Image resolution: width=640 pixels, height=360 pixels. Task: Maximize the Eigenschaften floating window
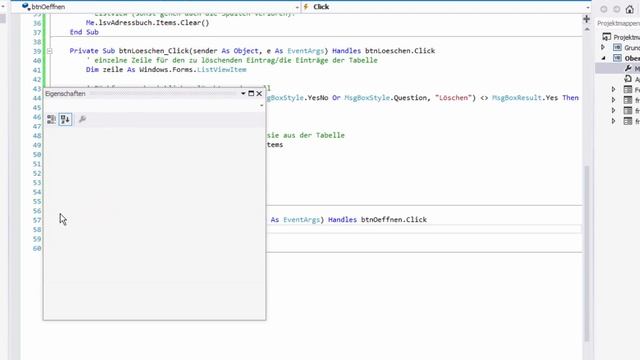(x=251, y=93)
